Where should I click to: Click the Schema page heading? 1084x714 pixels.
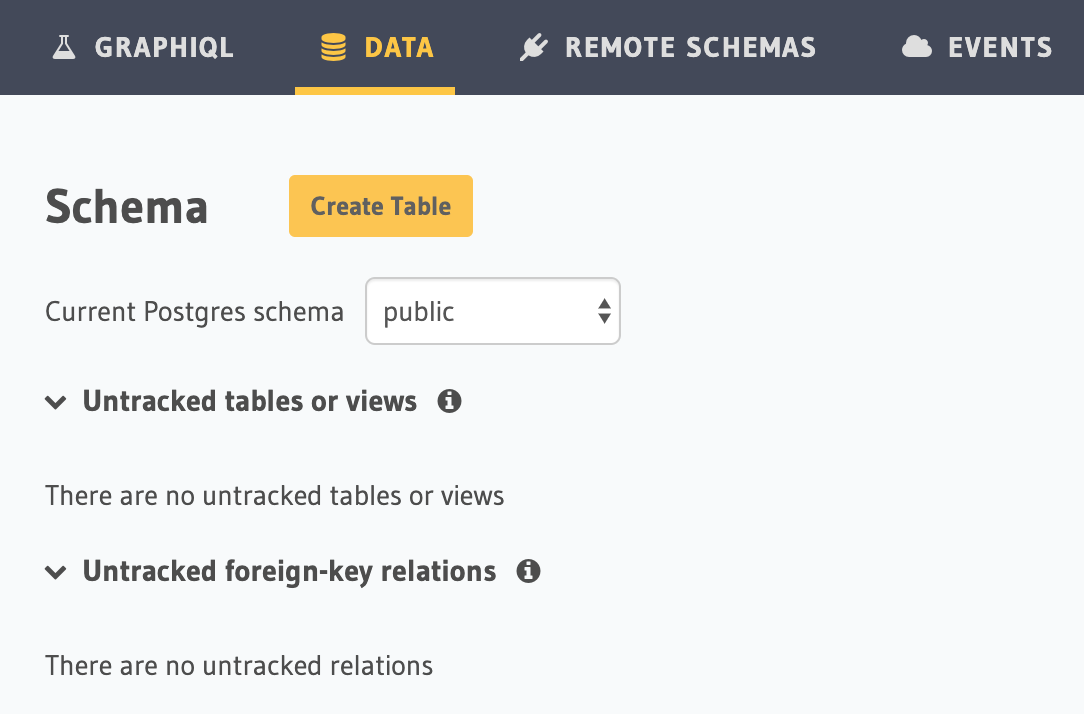click(127, 207)
